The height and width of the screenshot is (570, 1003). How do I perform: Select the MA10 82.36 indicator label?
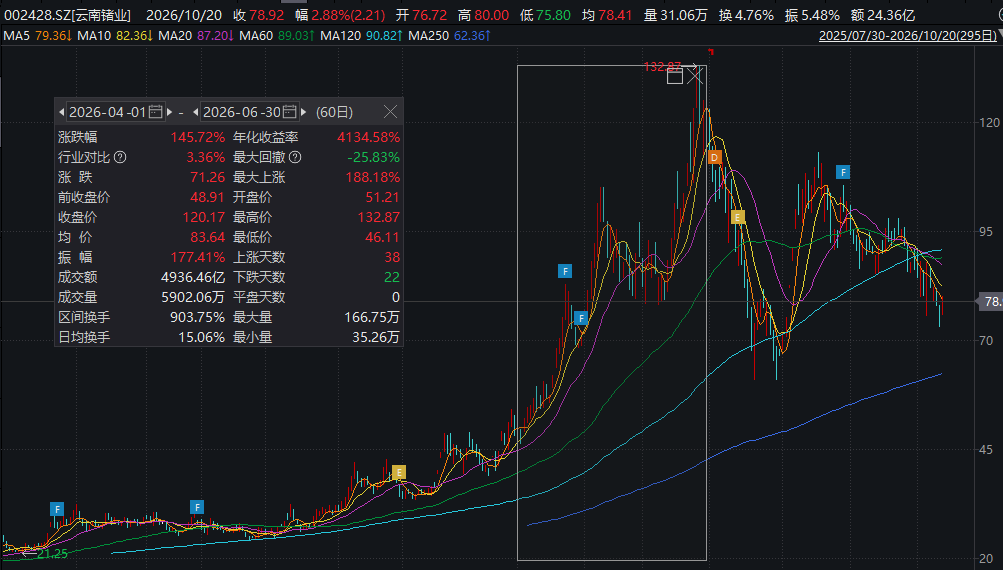pos(115,36)
